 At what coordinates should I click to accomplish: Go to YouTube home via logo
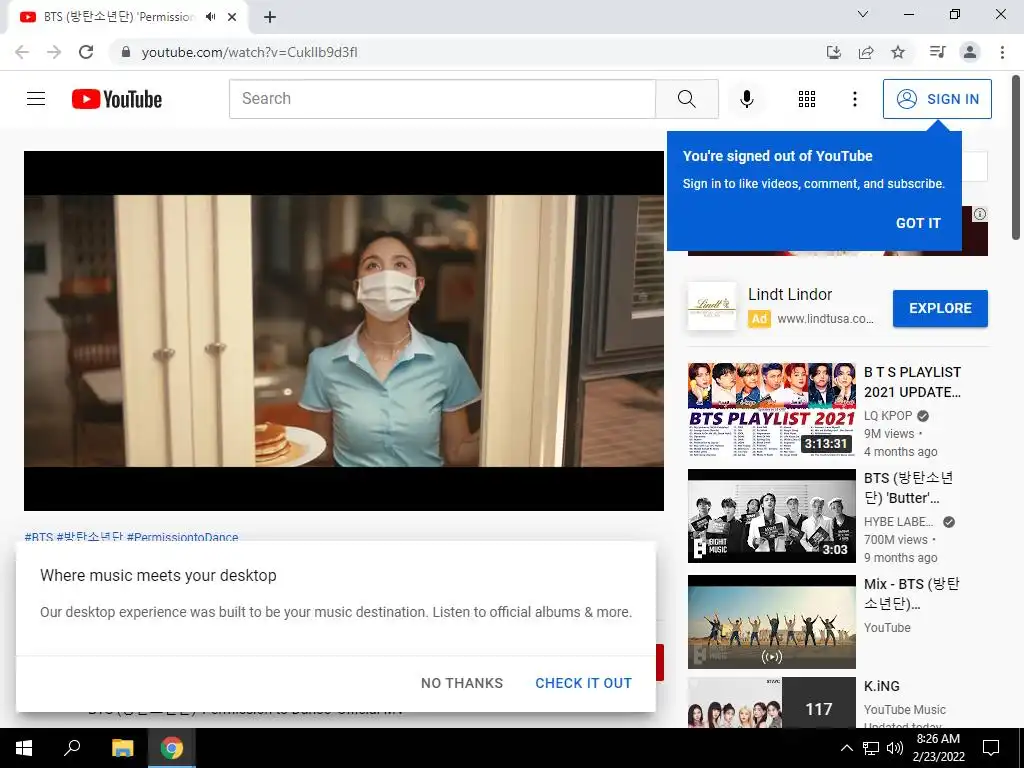[x=117, y=99]
